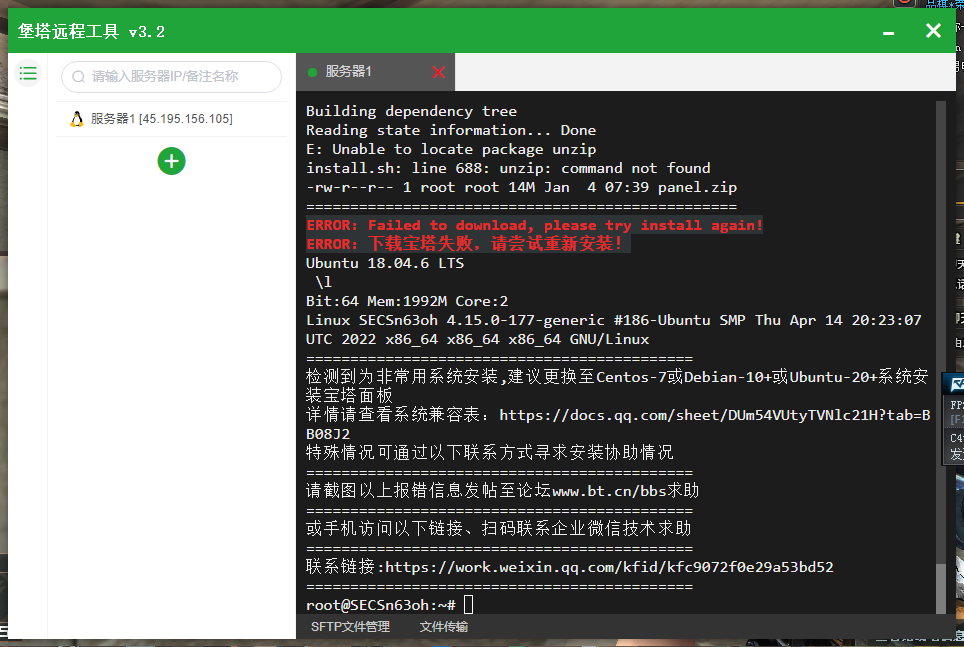Click the green status dot on 服务器1 tab
Image resolution: width=964 pixels, height=647 pixels.
[x=312, y=73]
